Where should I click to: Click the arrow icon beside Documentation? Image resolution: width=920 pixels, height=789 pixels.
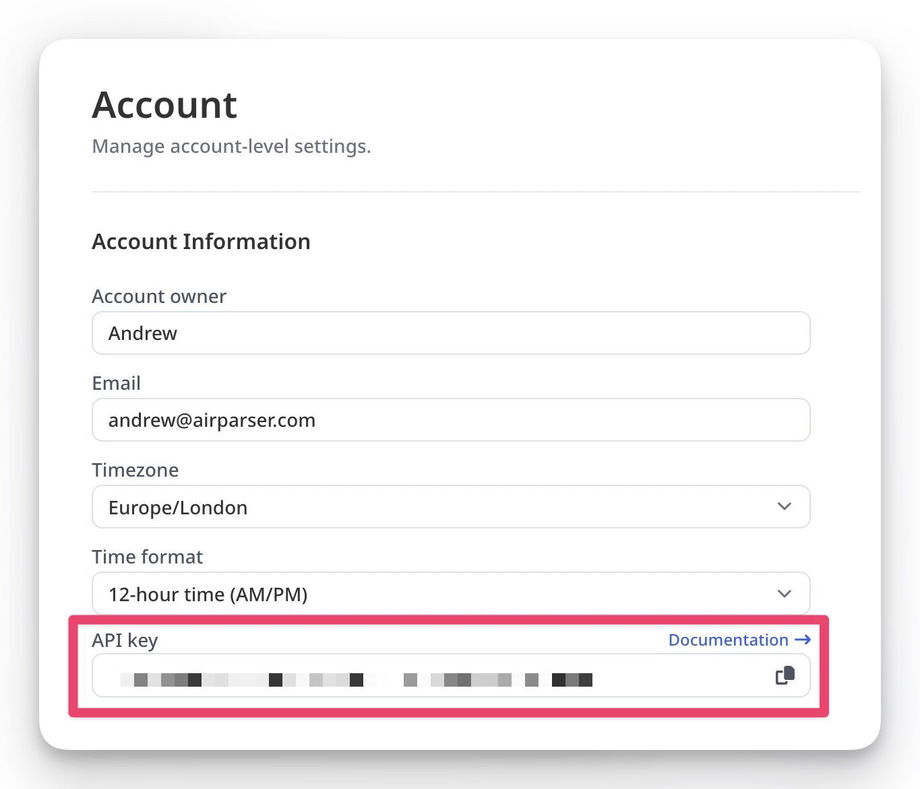pos(802,640)
